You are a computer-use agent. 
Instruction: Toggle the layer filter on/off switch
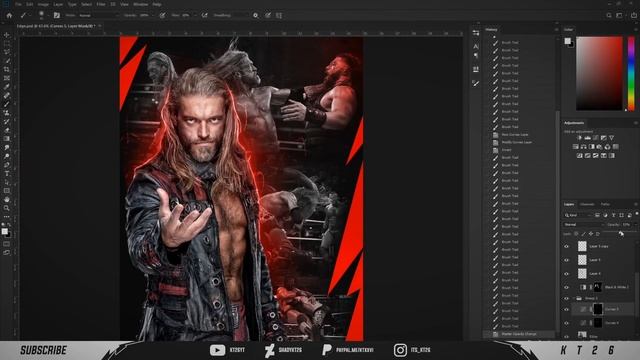637,213
